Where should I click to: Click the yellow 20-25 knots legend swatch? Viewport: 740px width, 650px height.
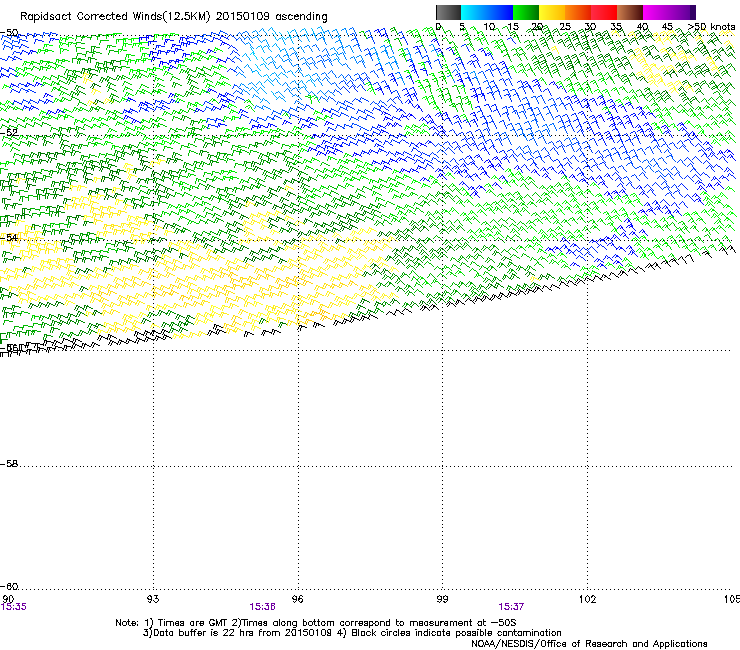coord(552,12)
